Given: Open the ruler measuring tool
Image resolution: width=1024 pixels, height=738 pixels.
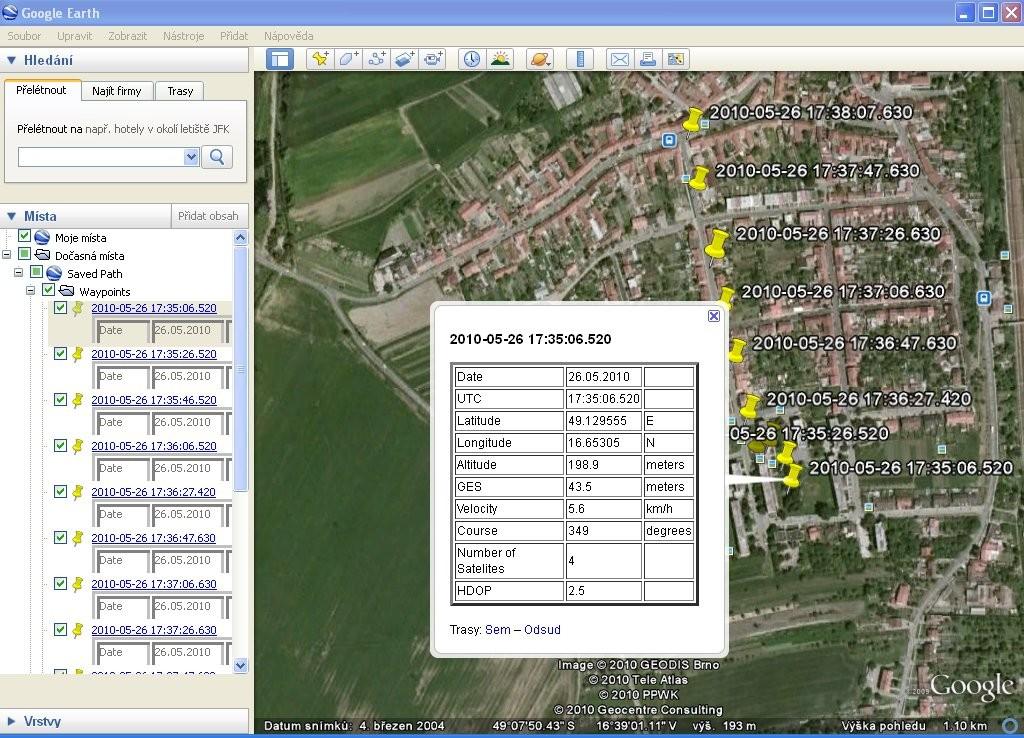Looking at the screenshot, I should 580,59.
